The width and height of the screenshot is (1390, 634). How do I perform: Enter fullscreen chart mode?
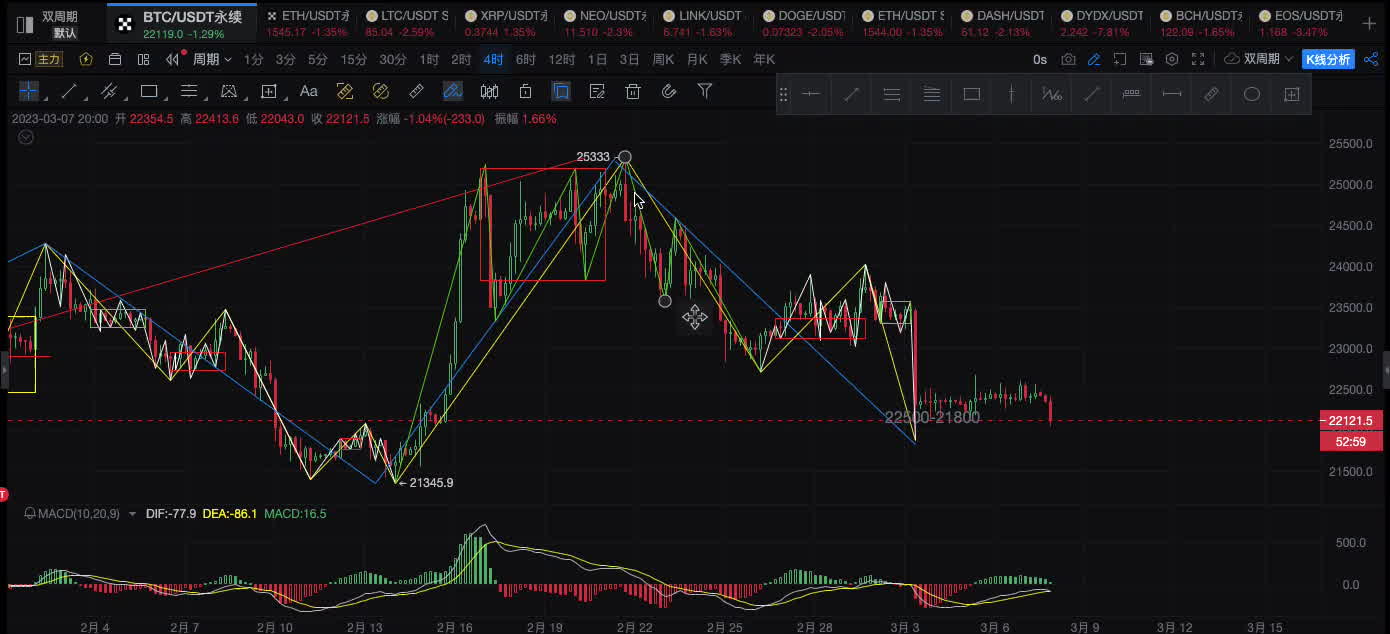point(1197,60)
